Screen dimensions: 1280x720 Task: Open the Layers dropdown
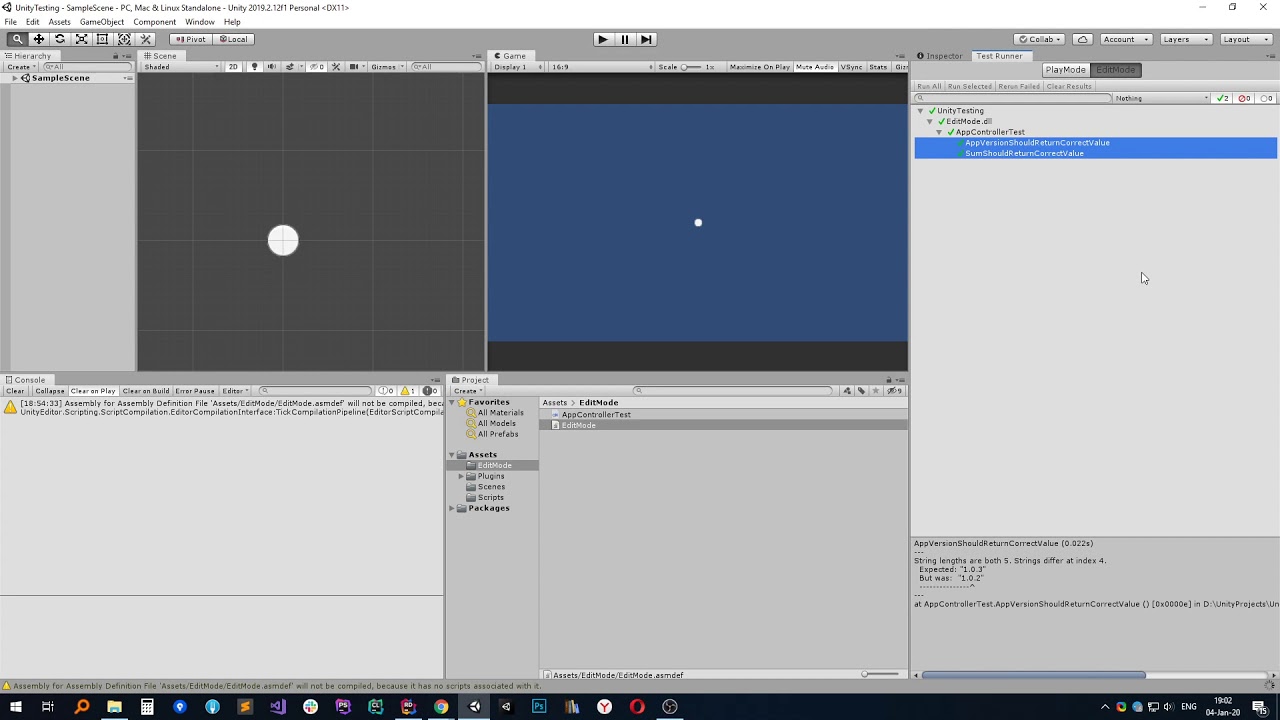click(1185, 39)
